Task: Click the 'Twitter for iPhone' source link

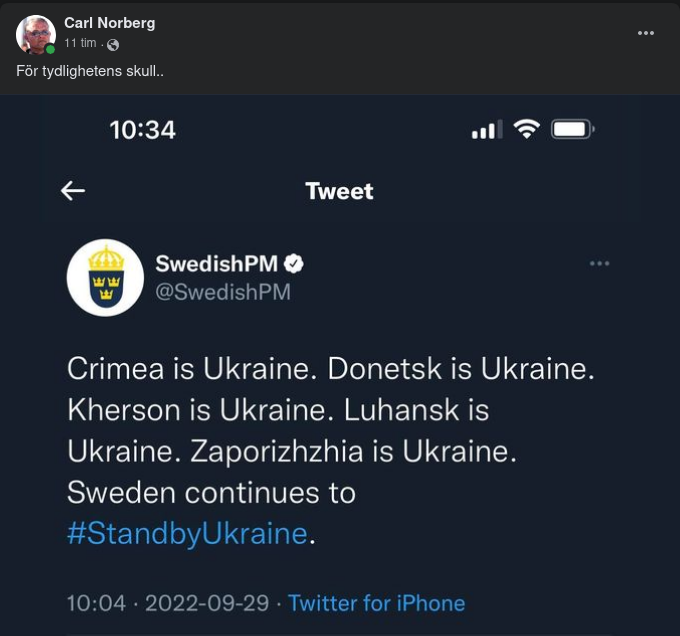Action: pyautogui.click(x=376, y=603)
